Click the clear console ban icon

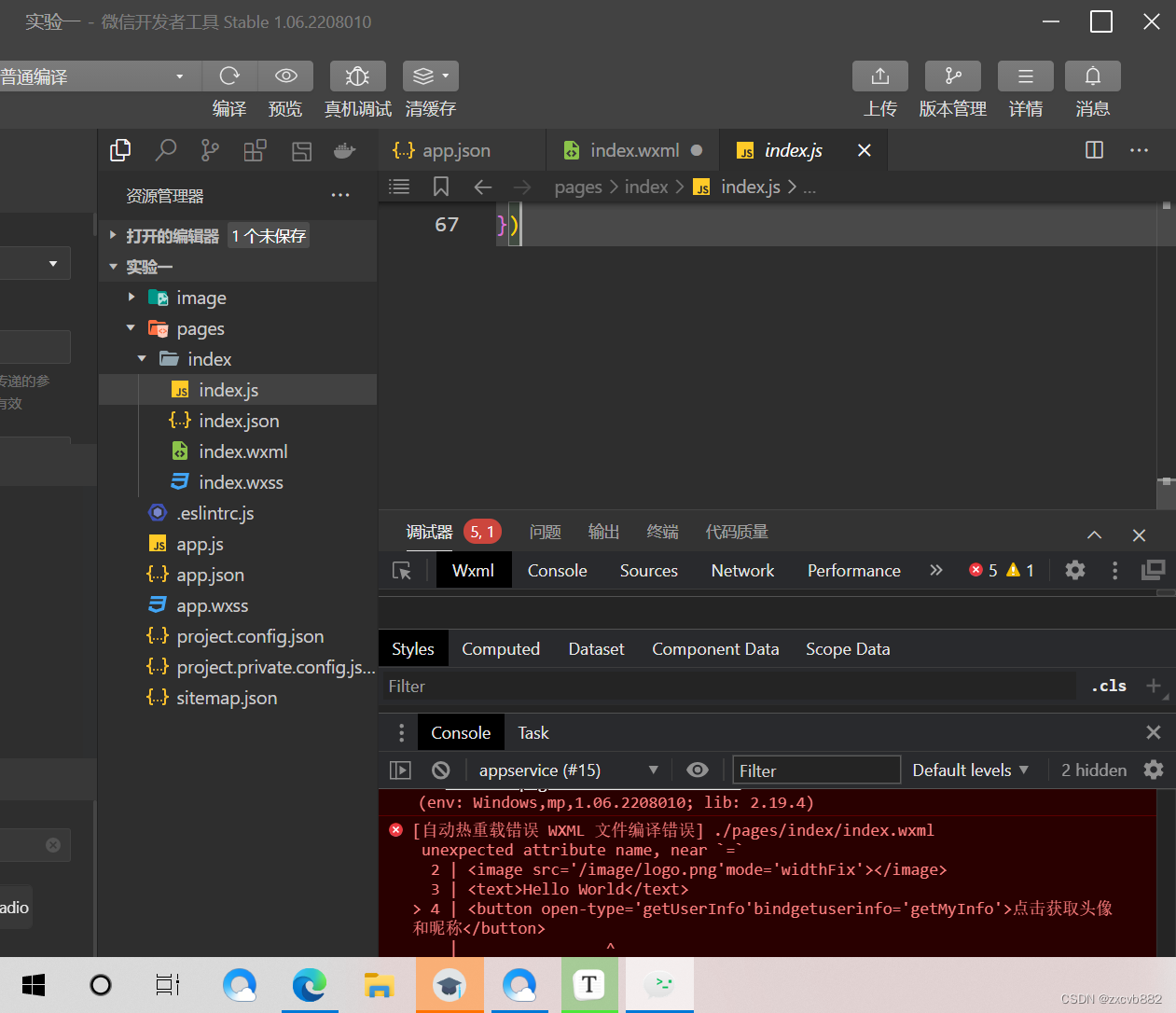(441, 770)
